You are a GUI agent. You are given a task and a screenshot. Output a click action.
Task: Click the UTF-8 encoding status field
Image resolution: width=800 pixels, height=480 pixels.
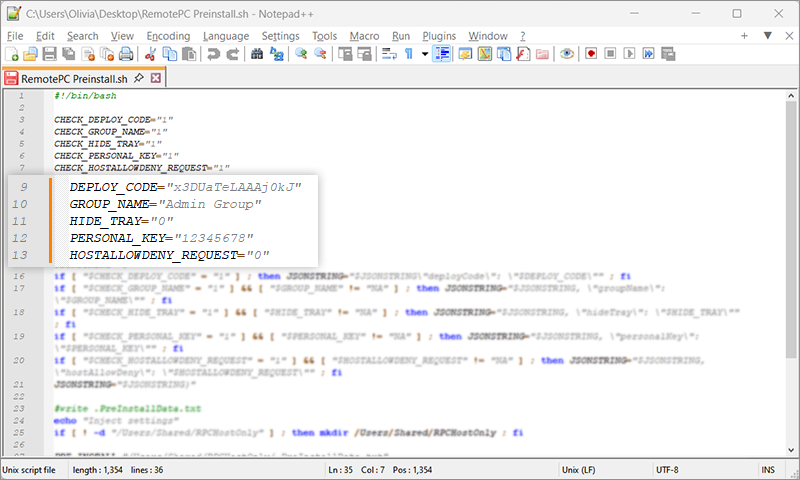(669, 469)
